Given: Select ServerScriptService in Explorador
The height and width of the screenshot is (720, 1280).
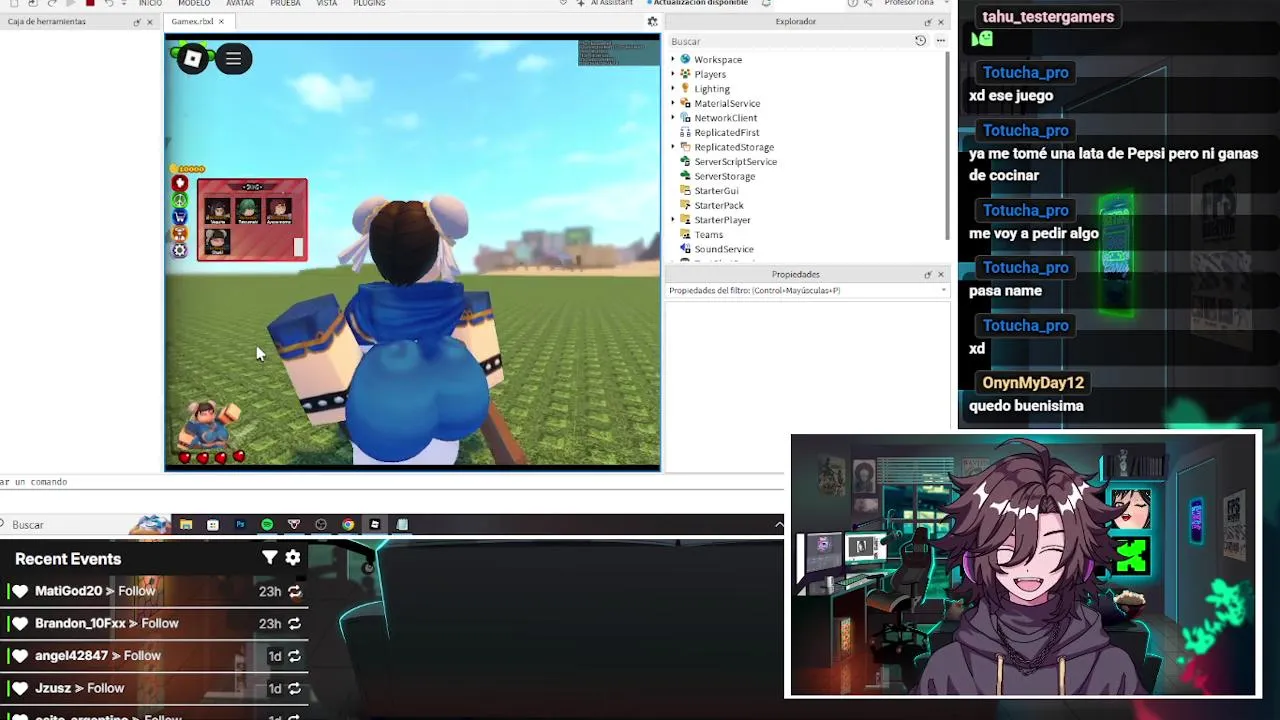Looking at the screenshot, I should coord(735,162).
